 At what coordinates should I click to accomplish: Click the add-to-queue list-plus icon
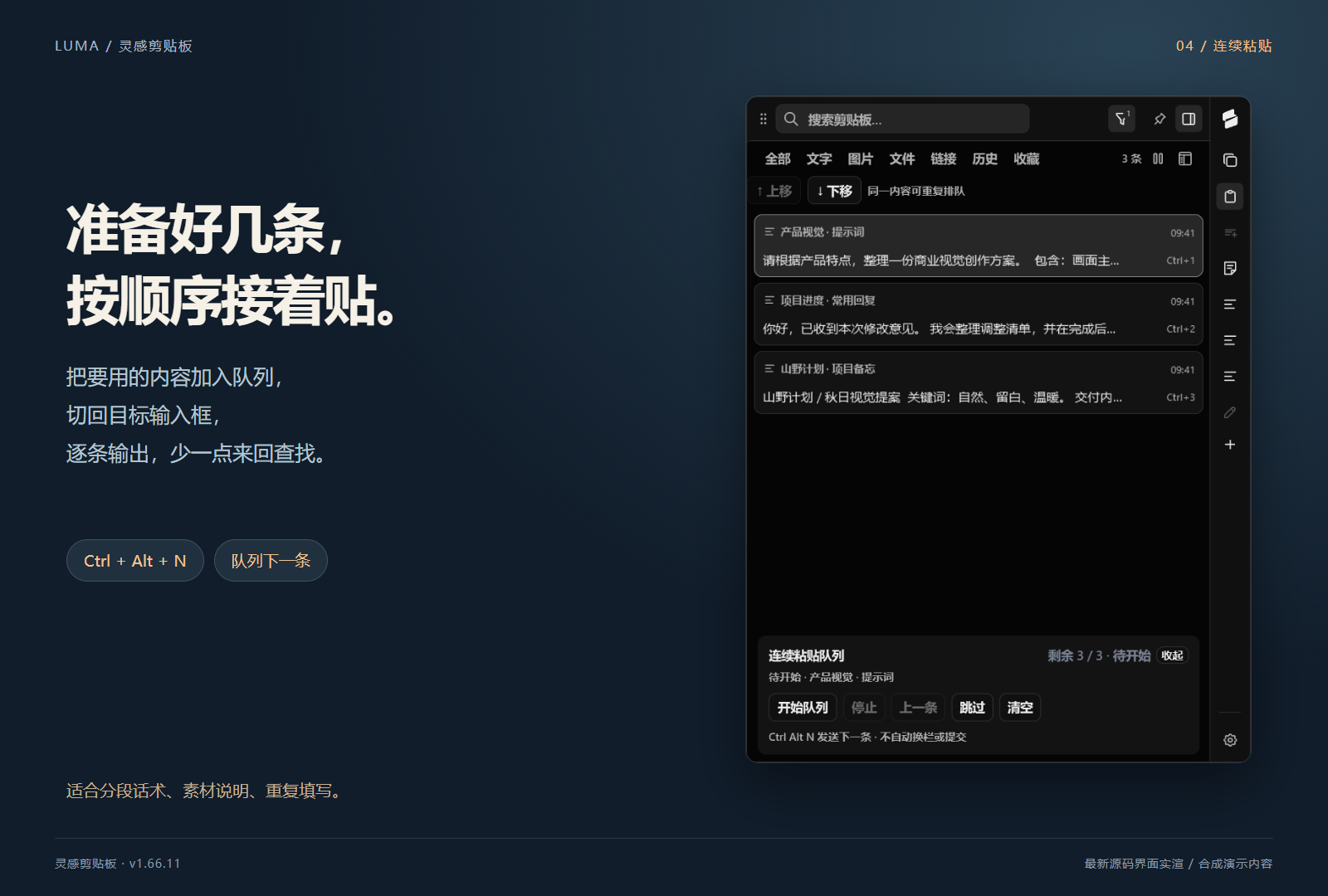(x=1230, y=233)
